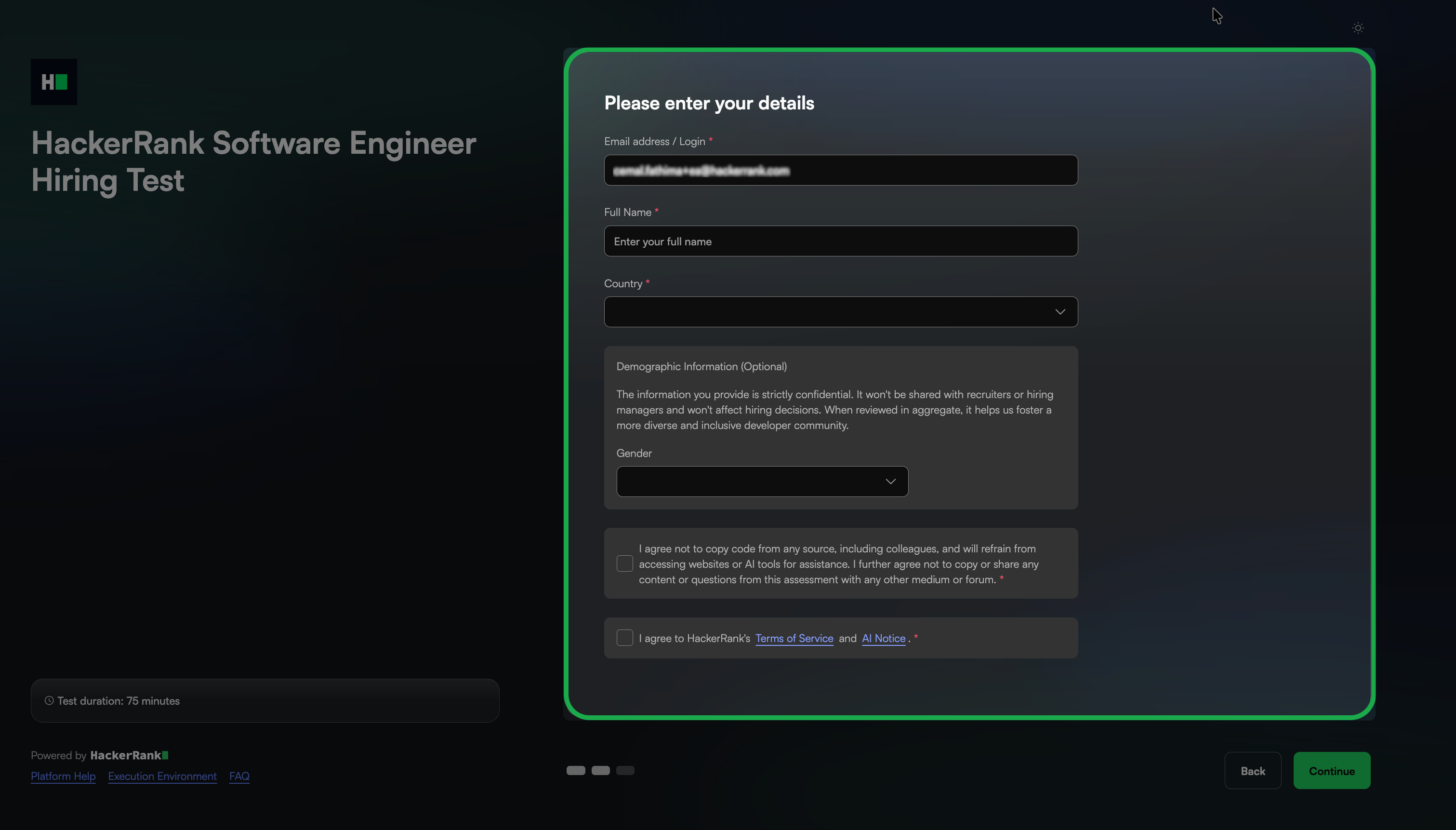Open the AI Notice link

[883, 639]
